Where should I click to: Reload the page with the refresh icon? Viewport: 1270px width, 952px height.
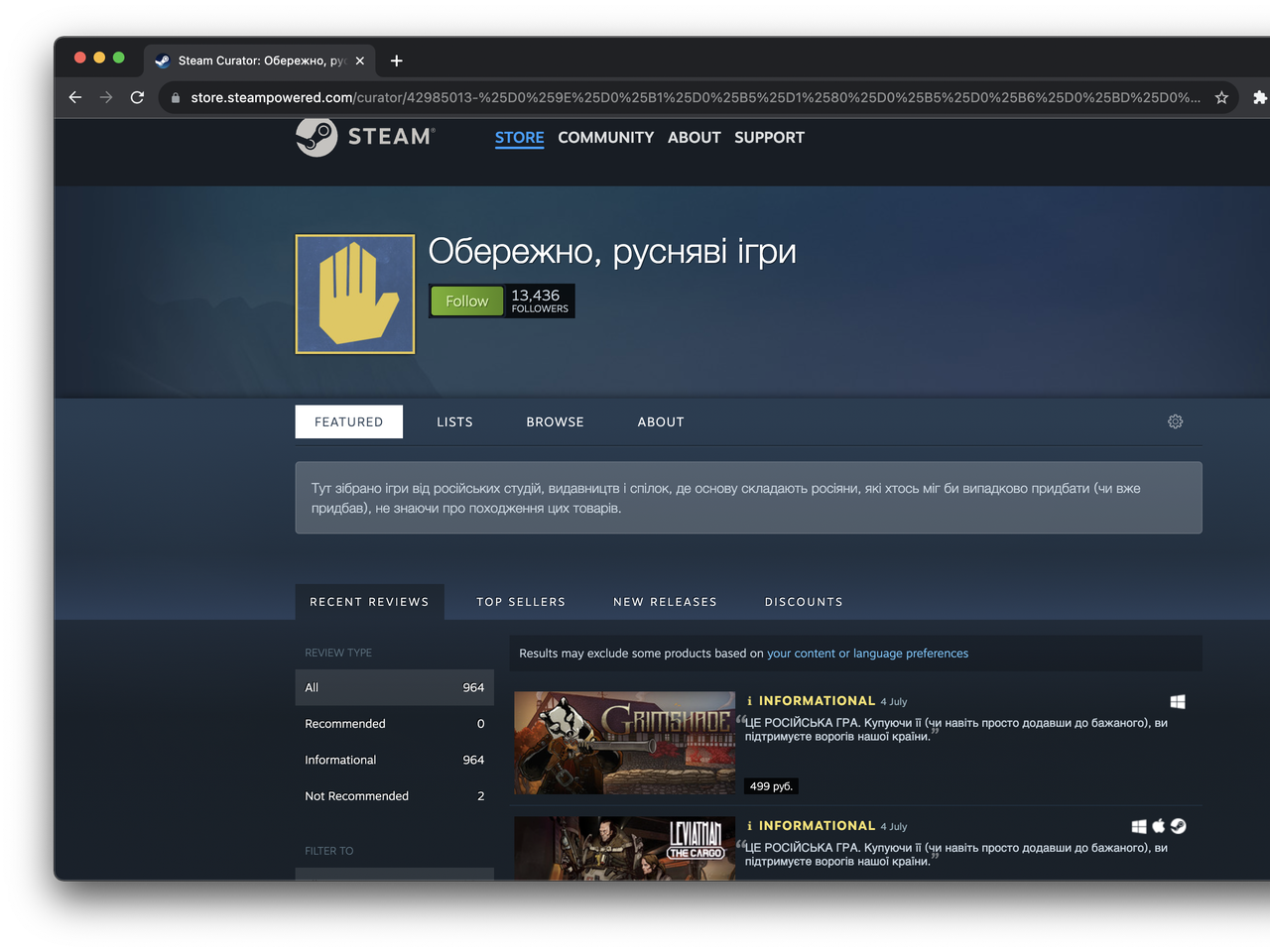(137, 97)
